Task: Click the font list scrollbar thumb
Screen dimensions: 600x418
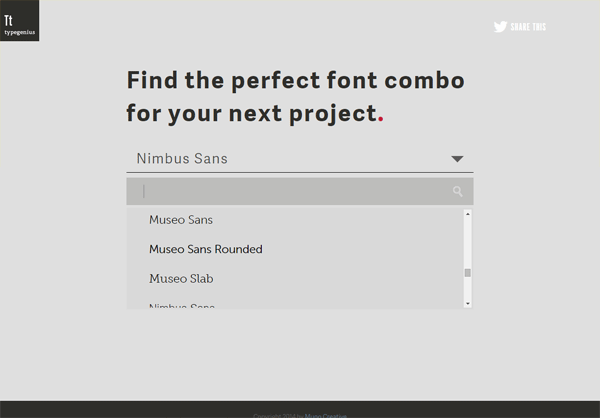Action: point(467,272)
